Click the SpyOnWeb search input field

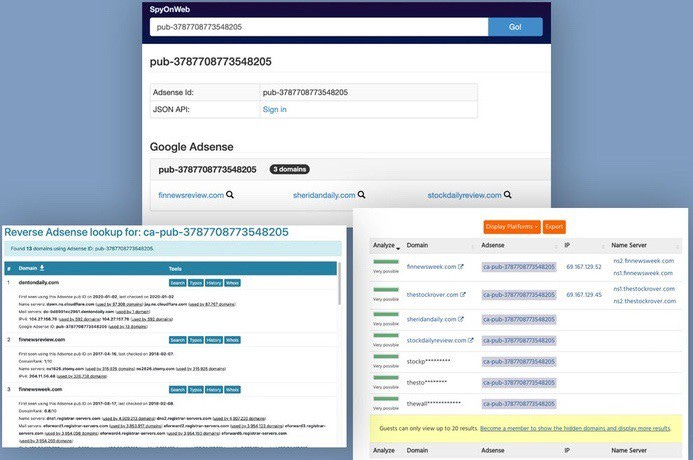point(319,27)
